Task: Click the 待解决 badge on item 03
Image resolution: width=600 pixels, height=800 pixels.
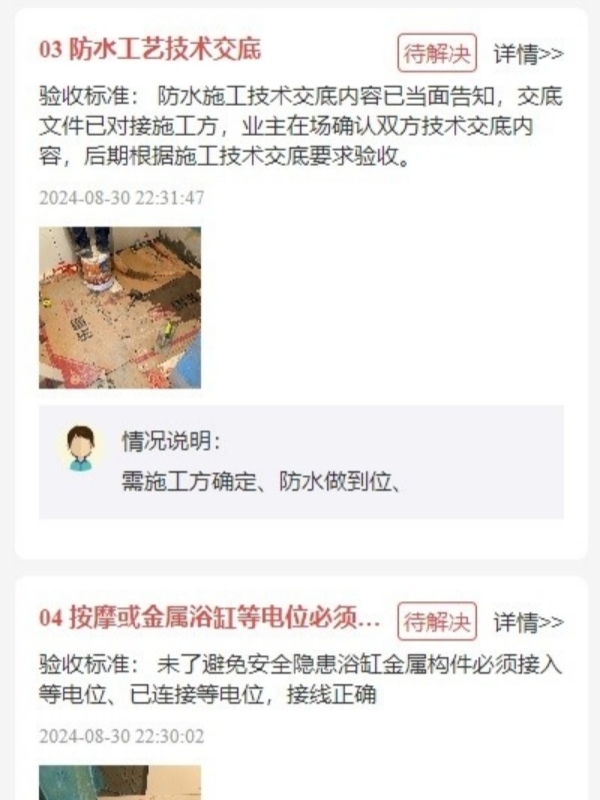Action: 437,53
